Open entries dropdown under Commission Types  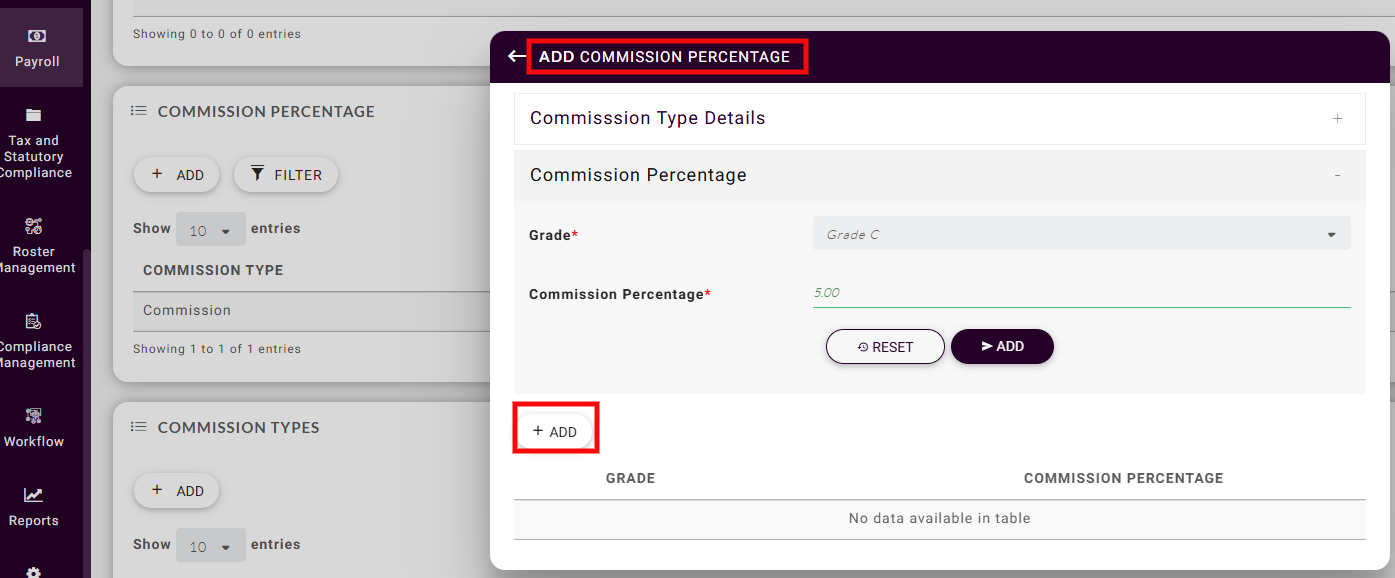point(210,546)
